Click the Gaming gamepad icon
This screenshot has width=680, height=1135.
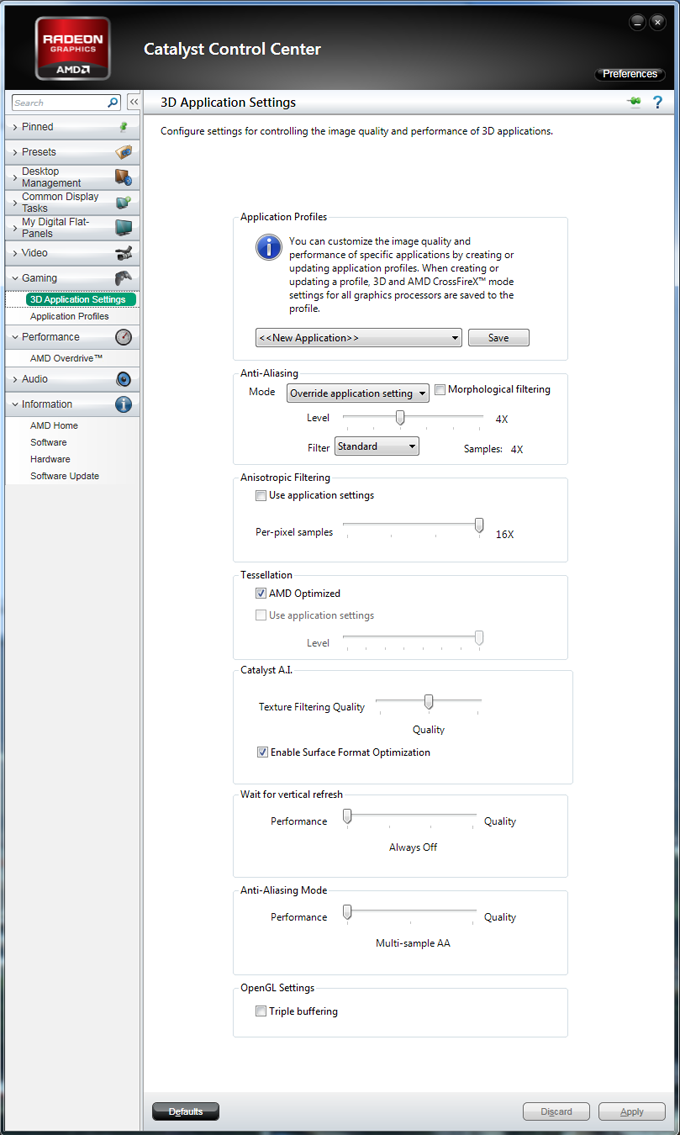pyautogui.click(x=124, y=278)
